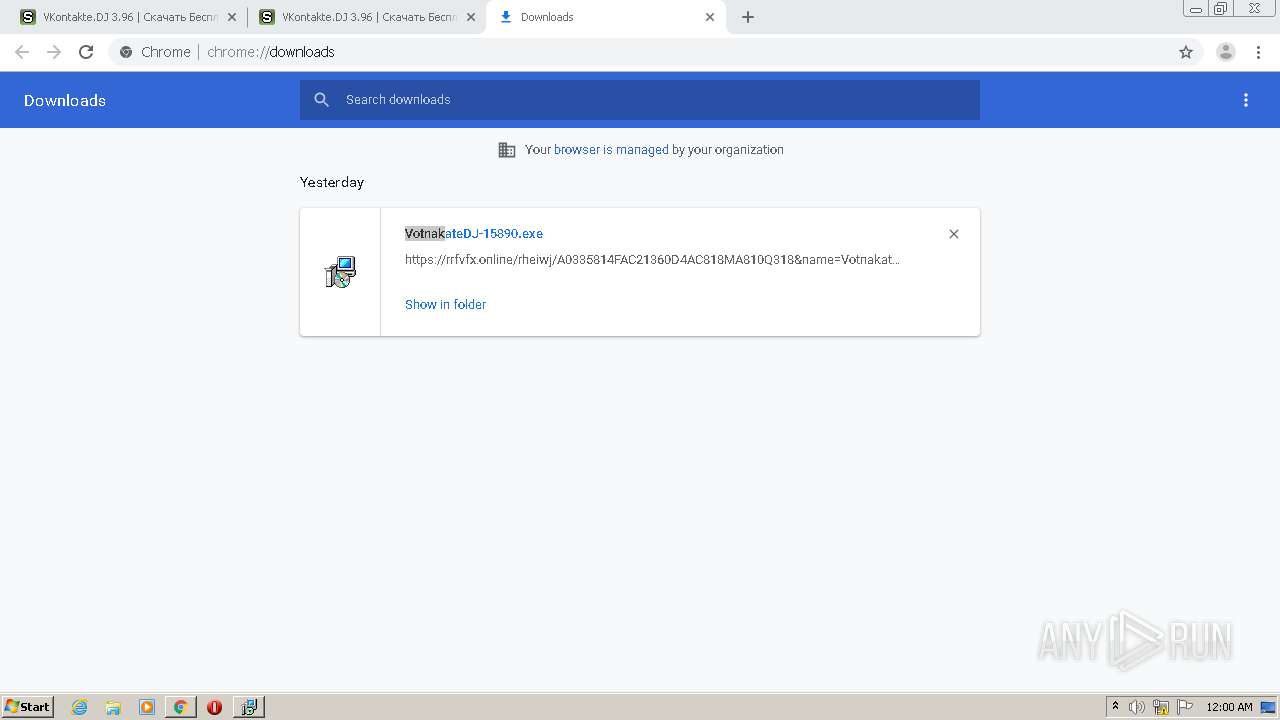Screen dimensions: 1280x720
Task: Close the first VKontakte.DJ tab
Action: pos(232,17)
